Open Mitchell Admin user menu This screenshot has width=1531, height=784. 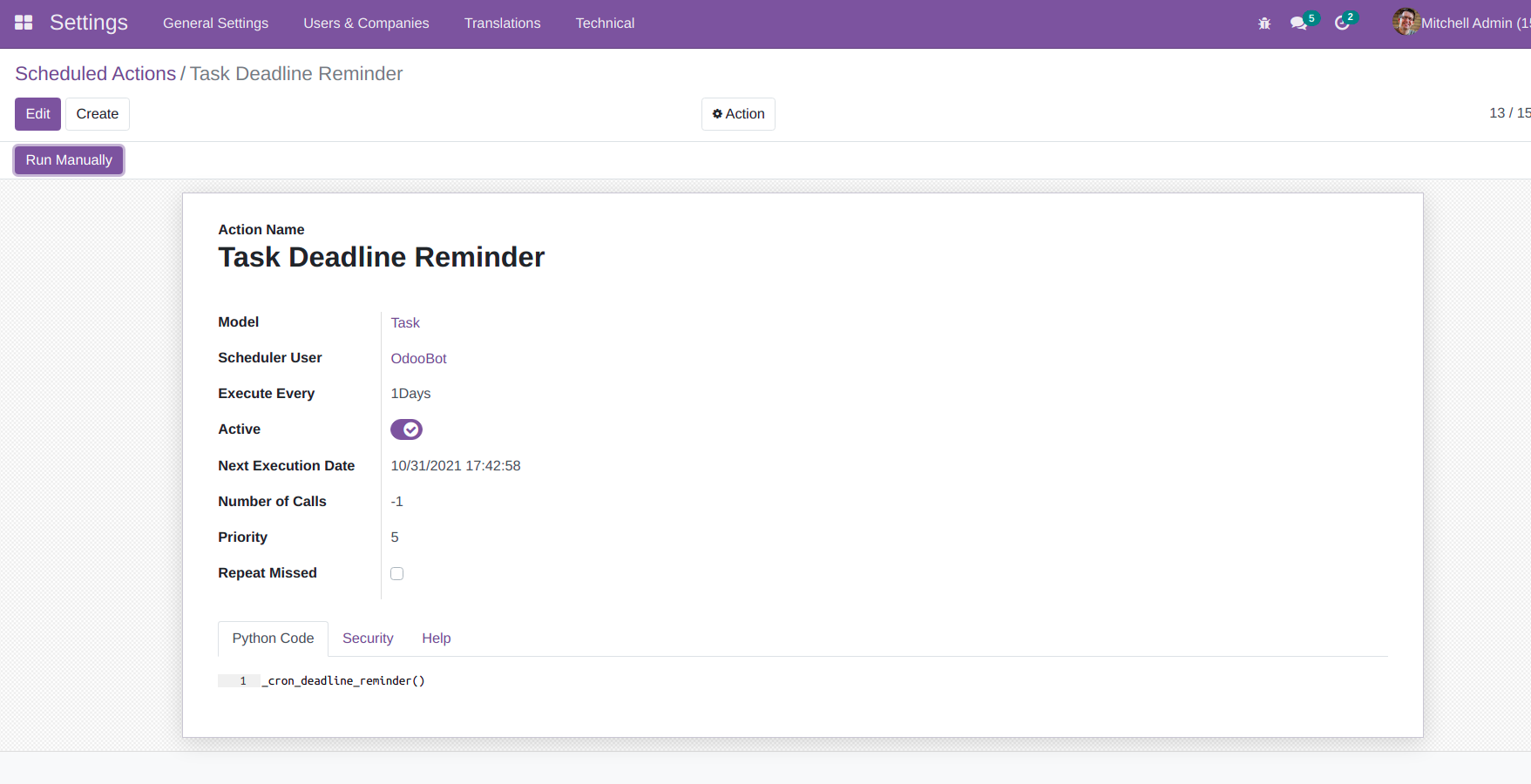[x=1461, y=23]
